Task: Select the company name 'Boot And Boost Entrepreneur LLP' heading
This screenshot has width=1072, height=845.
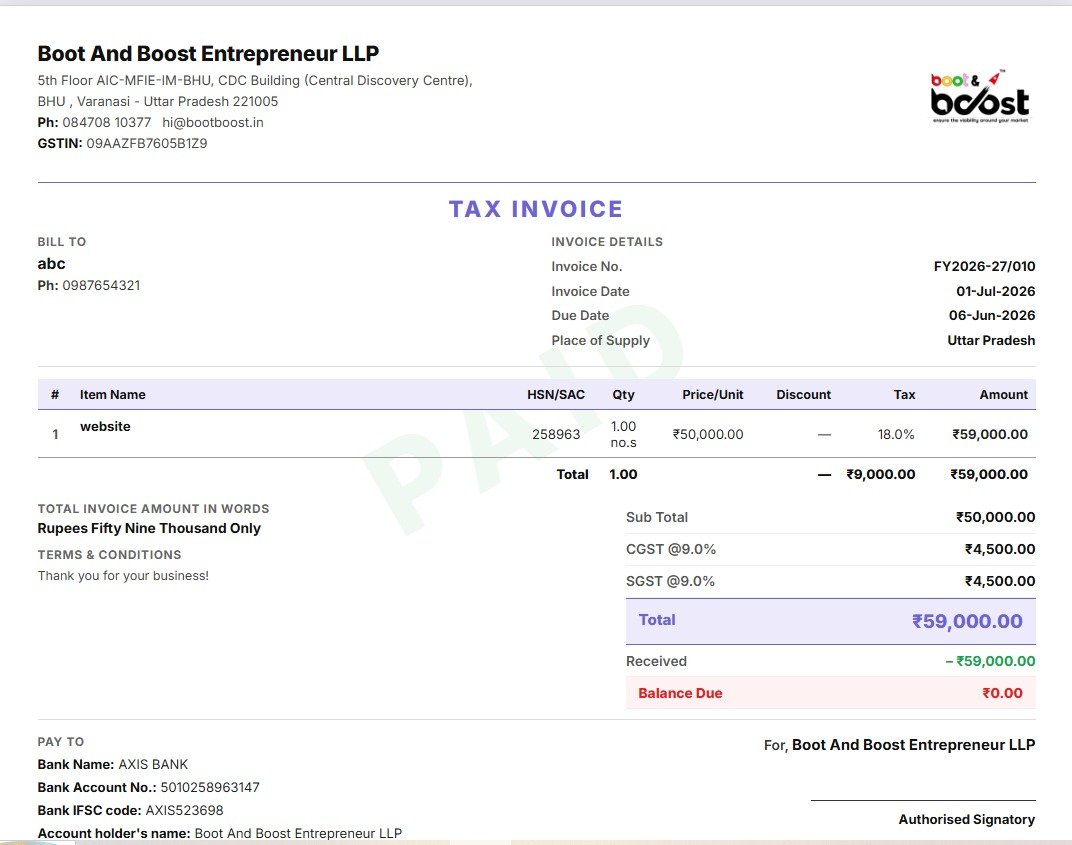Action: [x=209, y=53]
